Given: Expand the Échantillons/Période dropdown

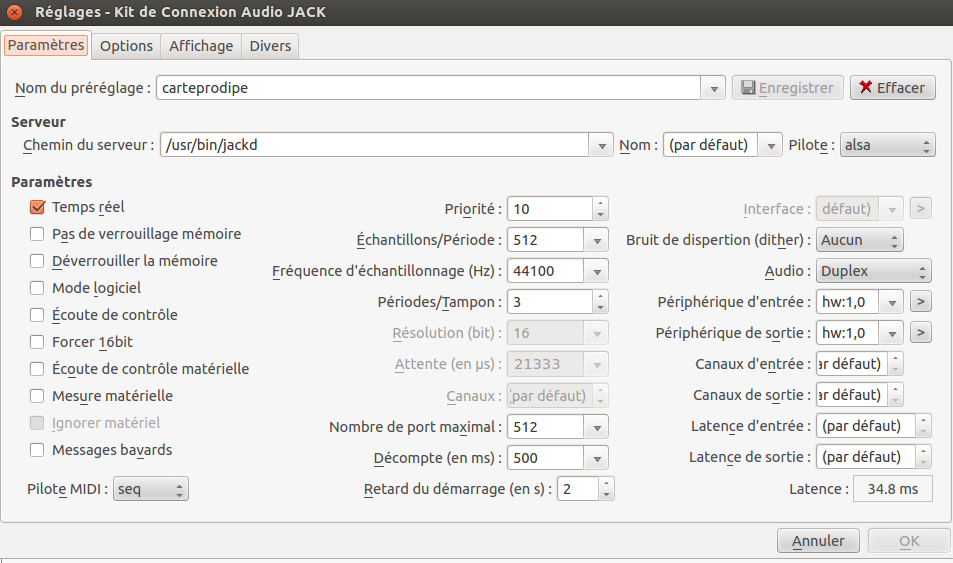Looking at the screenshot, I should tap(596, 240).
